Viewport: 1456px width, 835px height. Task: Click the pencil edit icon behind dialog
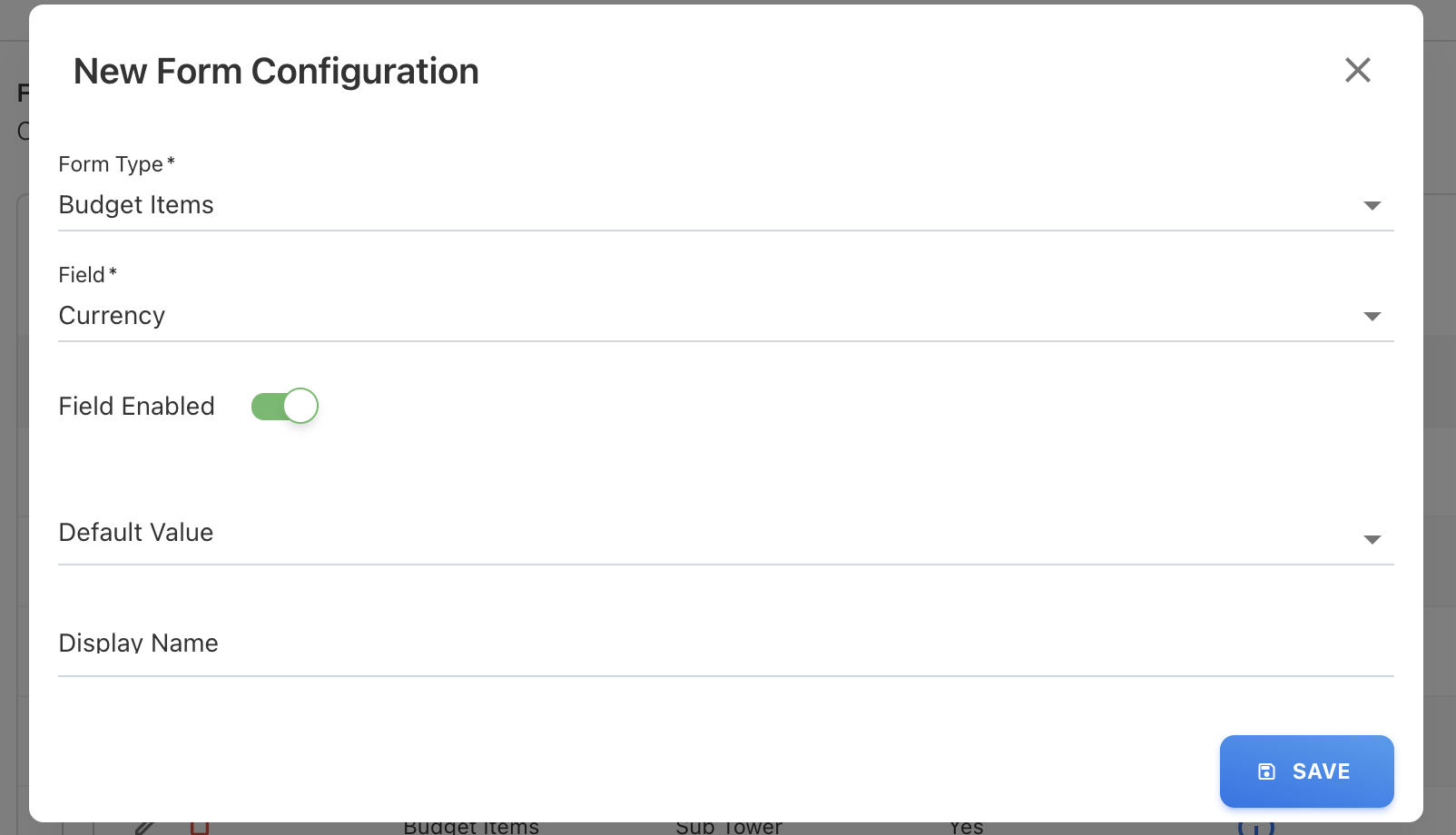point(144,828)
